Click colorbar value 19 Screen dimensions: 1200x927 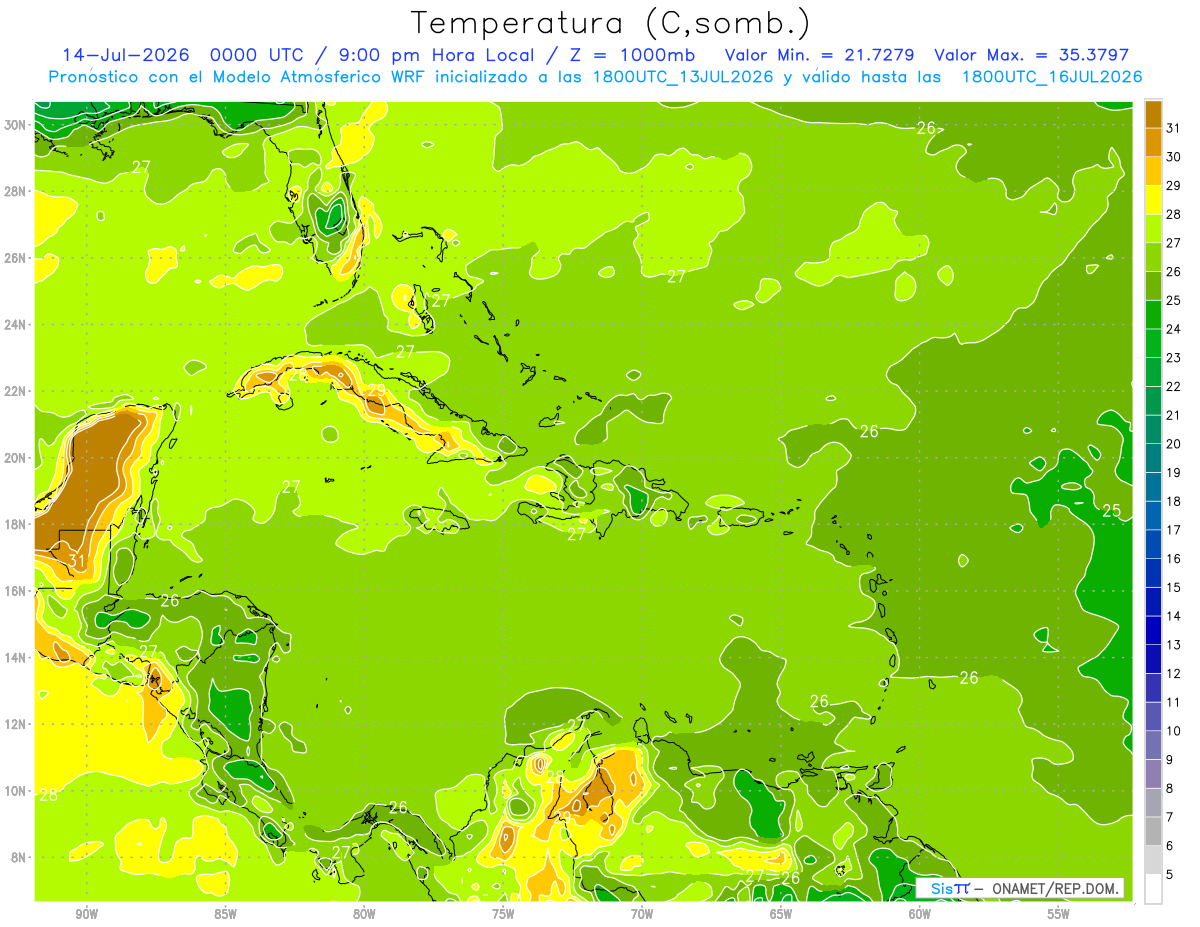tap(1173, 472)
